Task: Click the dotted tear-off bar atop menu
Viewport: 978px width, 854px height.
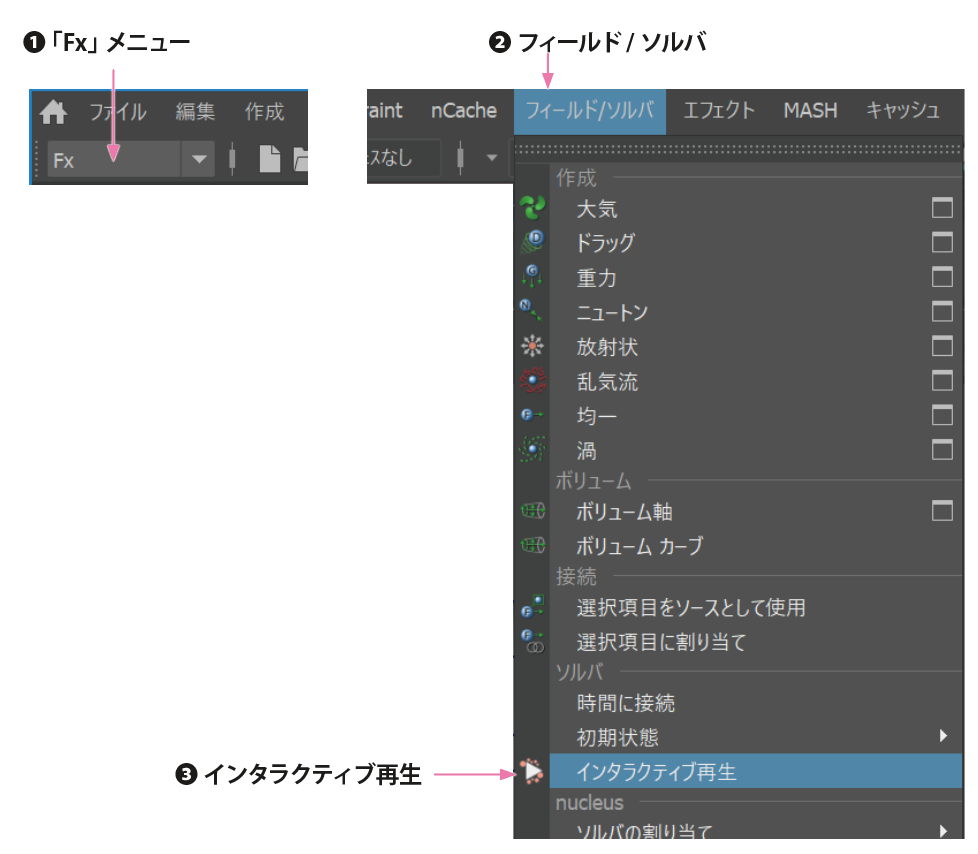Action: [740, 149]
